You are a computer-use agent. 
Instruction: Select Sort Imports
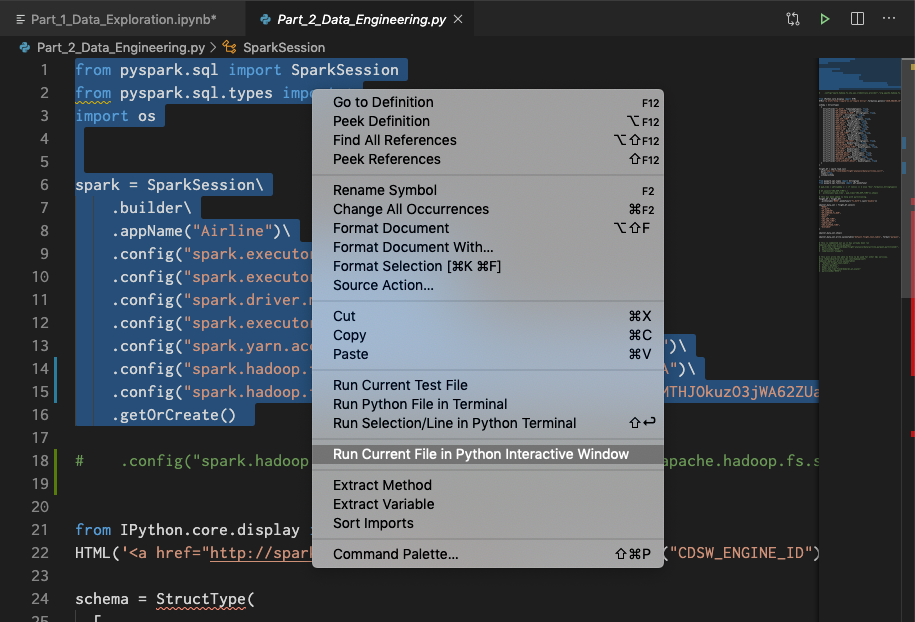click(x=488, y=523)
